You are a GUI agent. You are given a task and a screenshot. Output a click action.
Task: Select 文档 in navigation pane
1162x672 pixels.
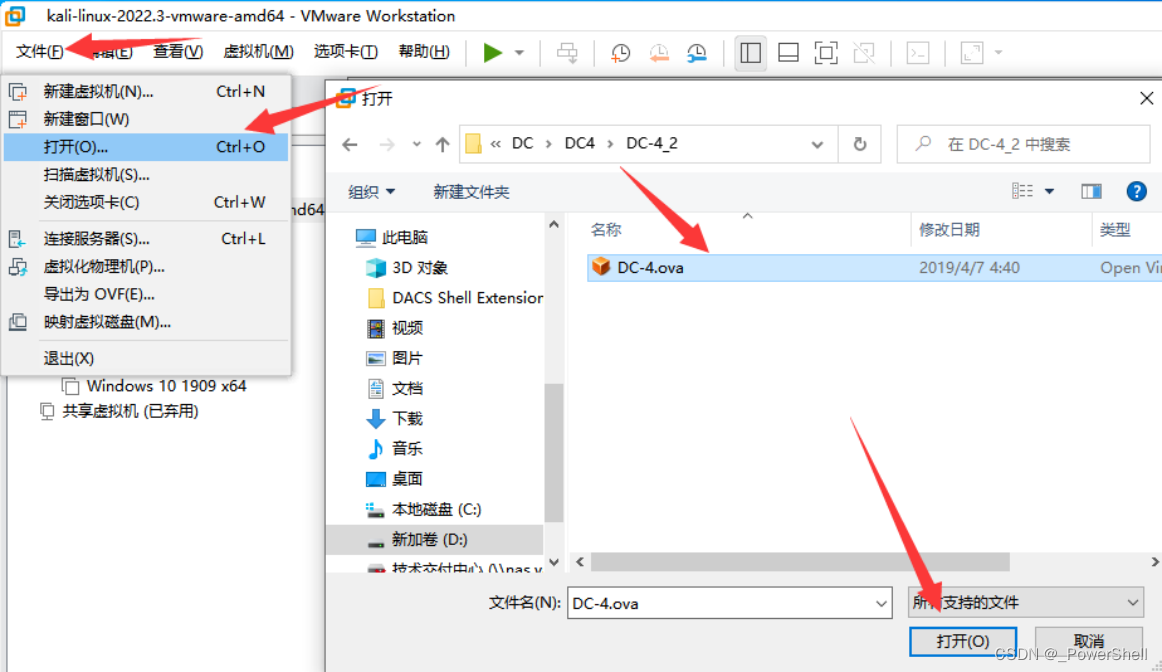coord(394,388)
